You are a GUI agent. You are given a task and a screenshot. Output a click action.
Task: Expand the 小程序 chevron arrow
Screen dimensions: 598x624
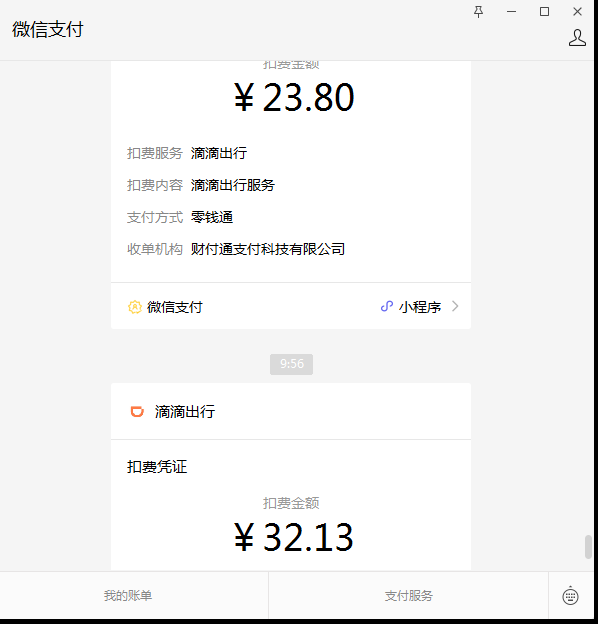tap(455, 306)
